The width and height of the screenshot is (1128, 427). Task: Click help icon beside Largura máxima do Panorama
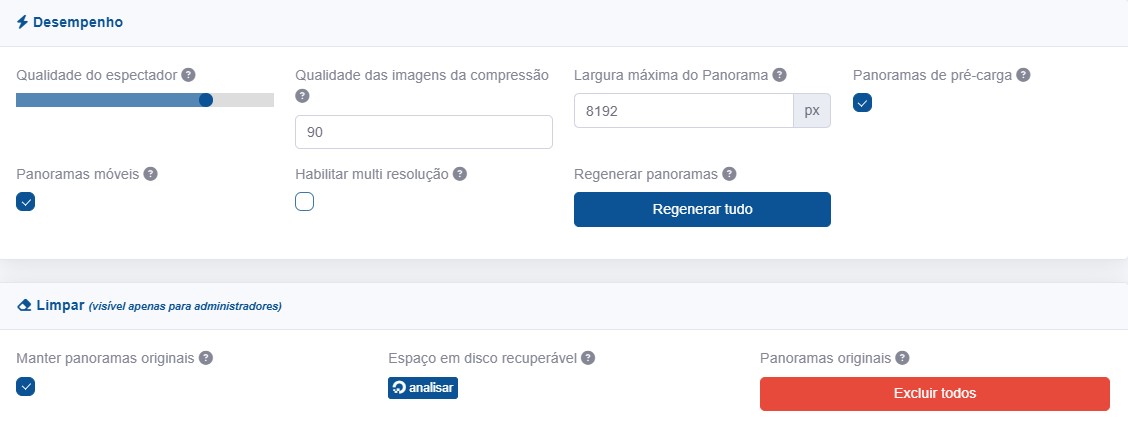coord(779,75)
